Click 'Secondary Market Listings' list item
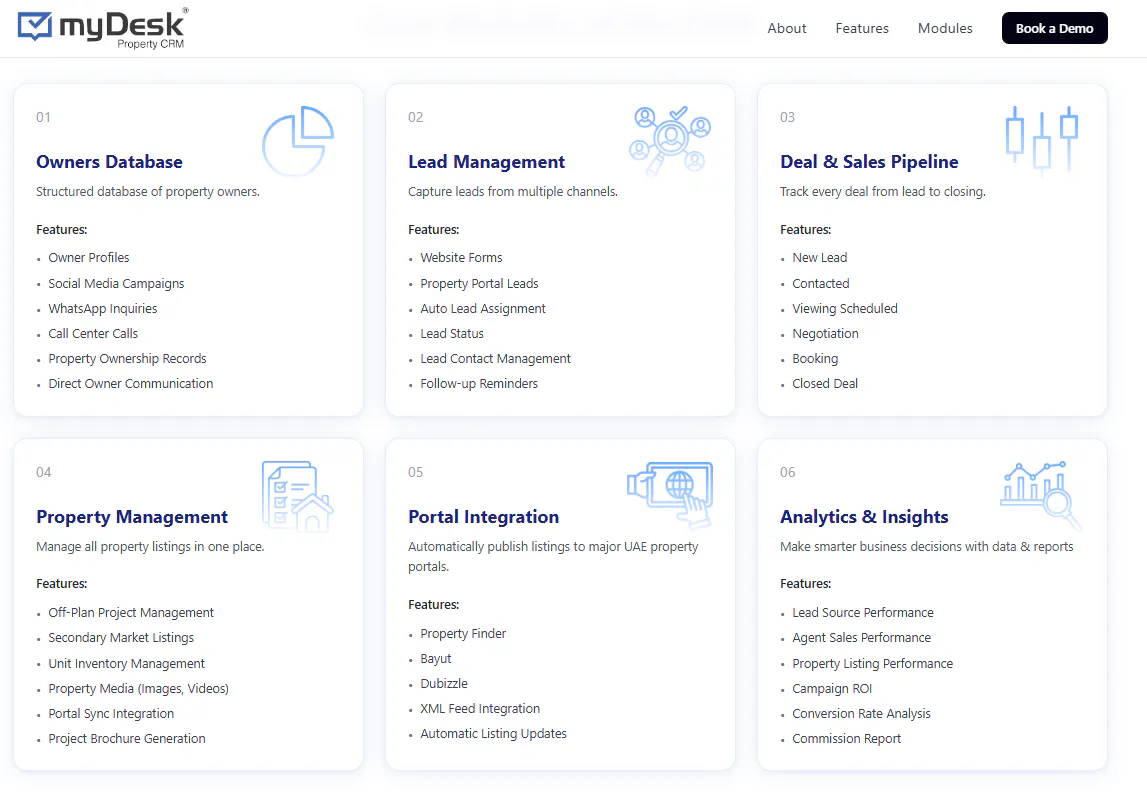 point(121,638)
